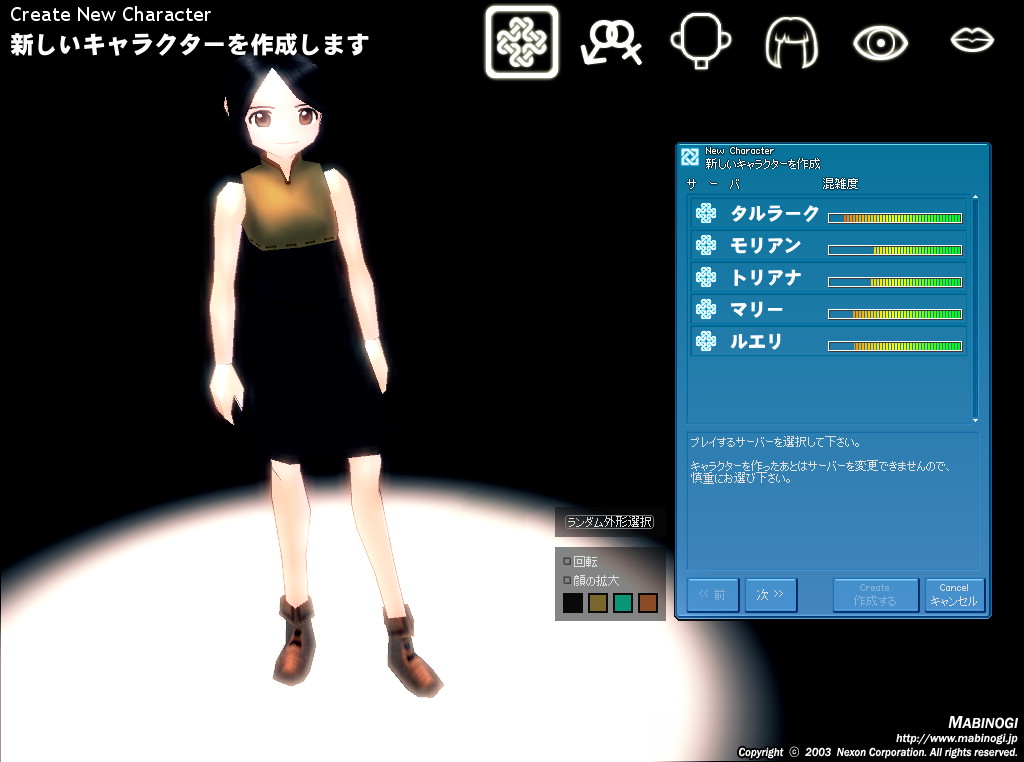The image size is (1024, 762).
Task: Click the knot icon beside マリー
Action: click(706, 309)
